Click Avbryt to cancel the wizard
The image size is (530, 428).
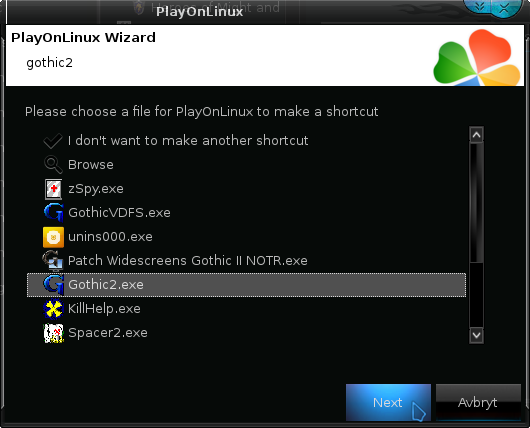click(478, 402)
